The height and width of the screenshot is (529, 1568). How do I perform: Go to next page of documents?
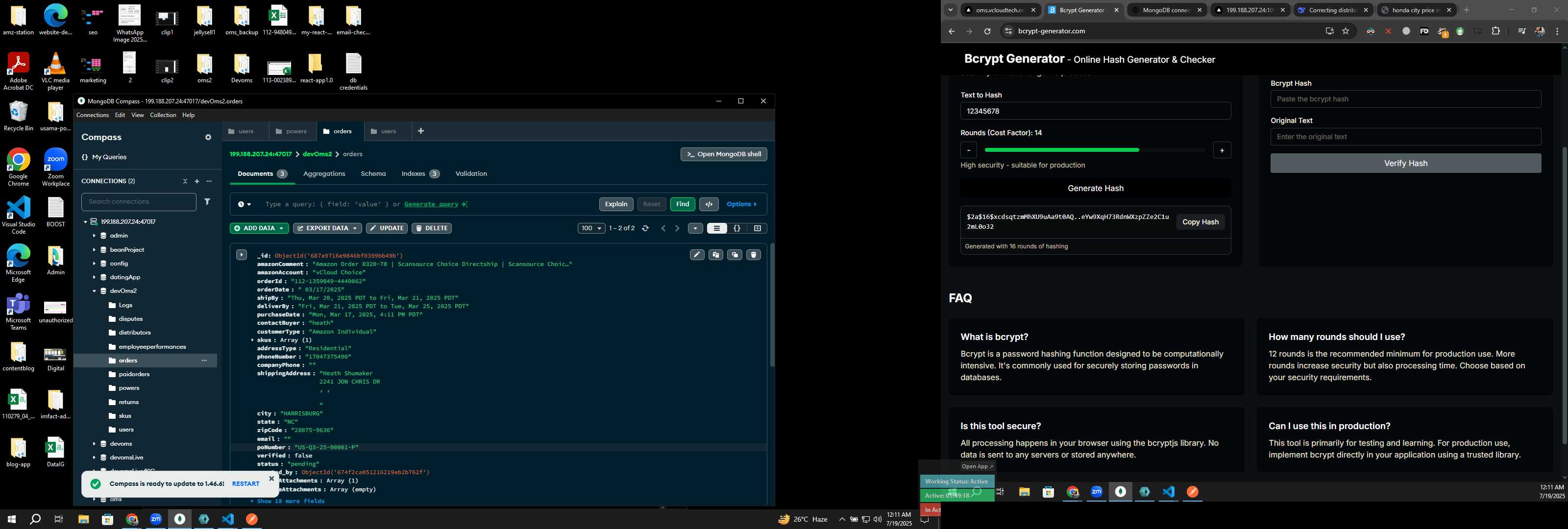pos(677,228)
